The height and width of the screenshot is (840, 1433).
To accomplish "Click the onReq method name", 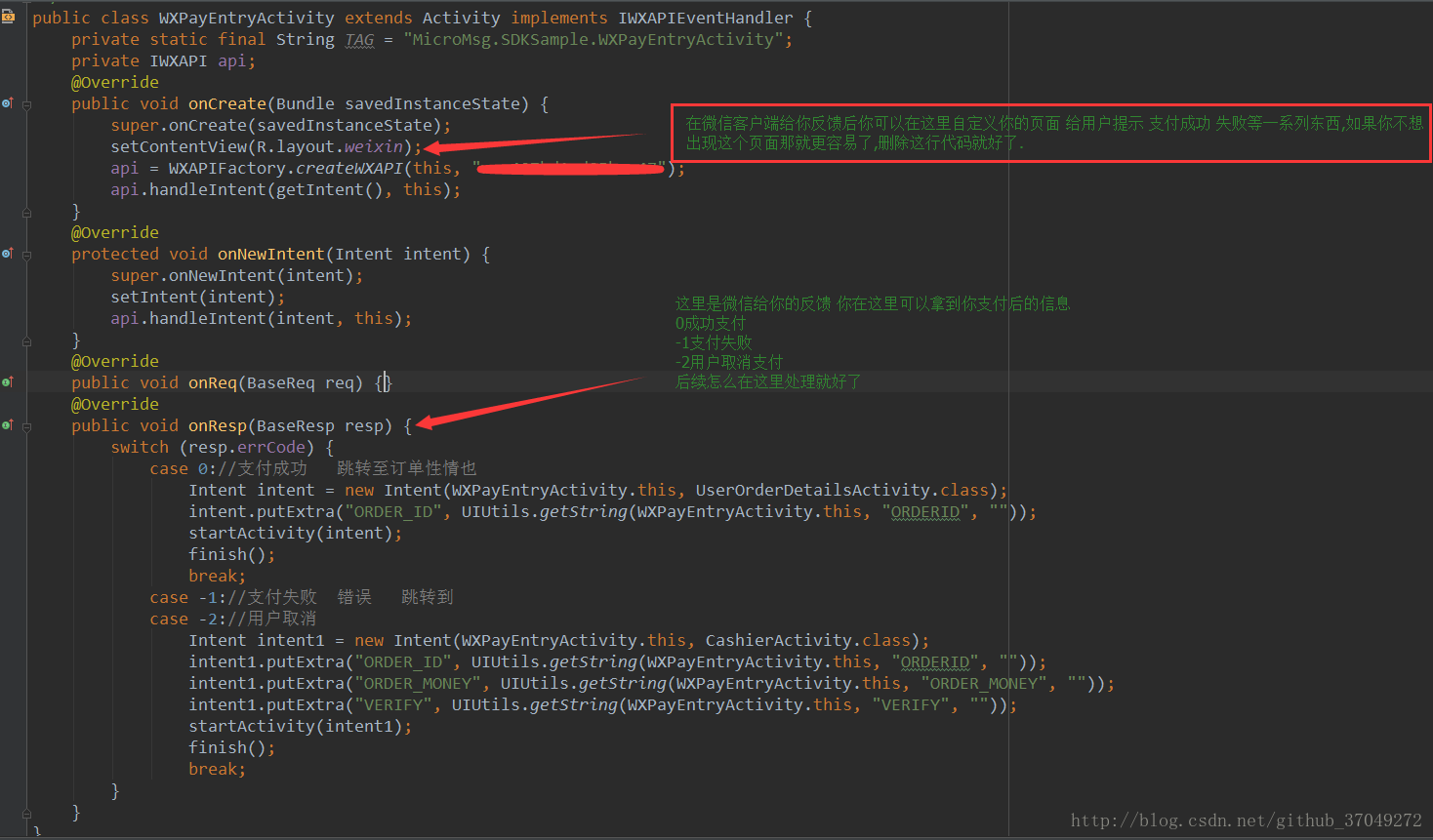I will pyautogui.click(x=212, y=382).
